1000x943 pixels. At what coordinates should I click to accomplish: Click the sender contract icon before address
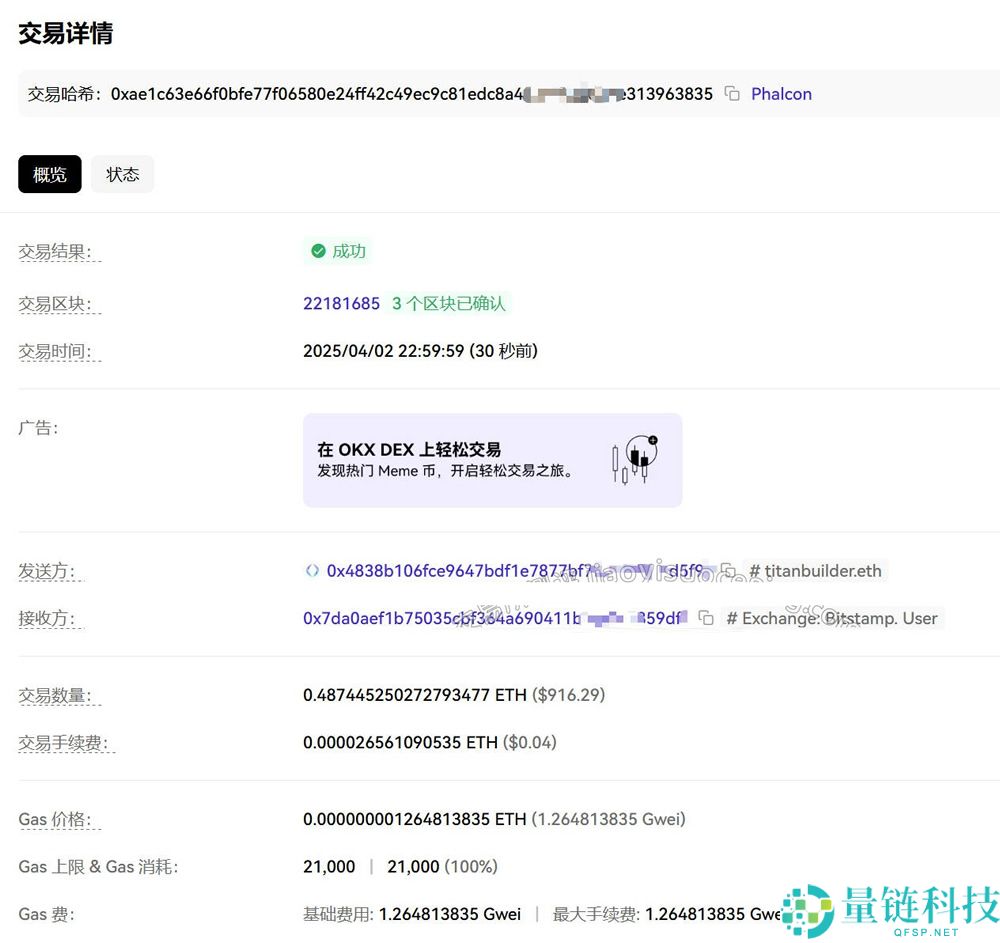(312, 571)
